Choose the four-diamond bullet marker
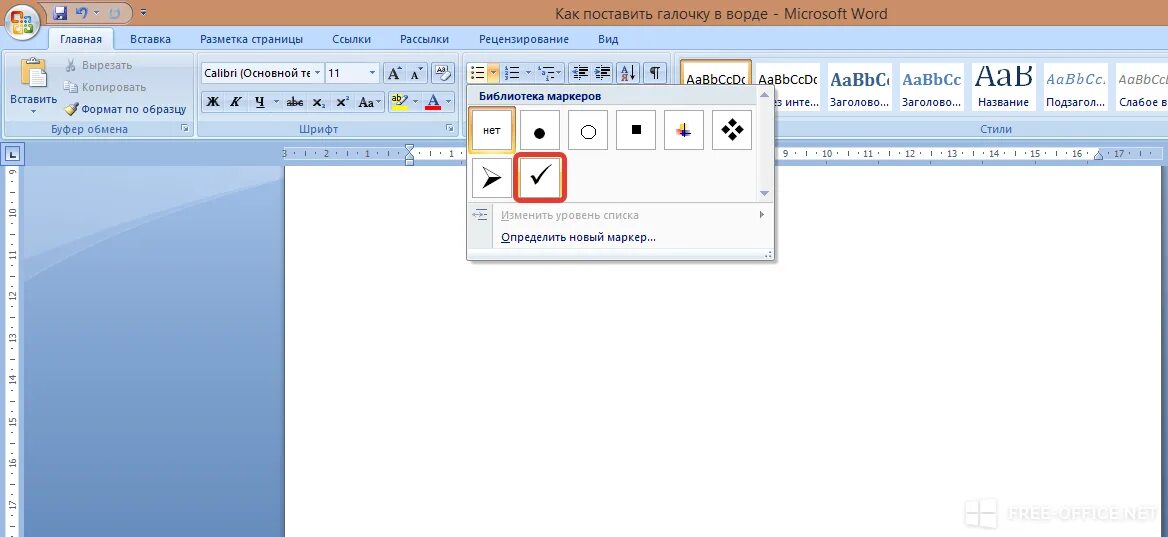Viewport: 1168px width, 537px height. (732, 130)
